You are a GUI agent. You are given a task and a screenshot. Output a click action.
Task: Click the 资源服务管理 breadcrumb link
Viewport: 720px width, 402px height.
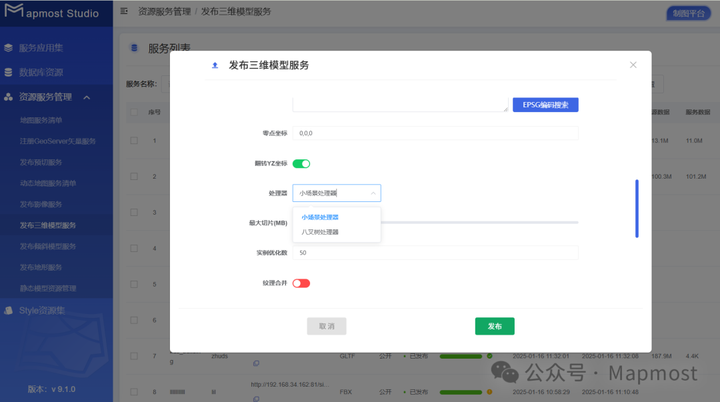[164, 11]
